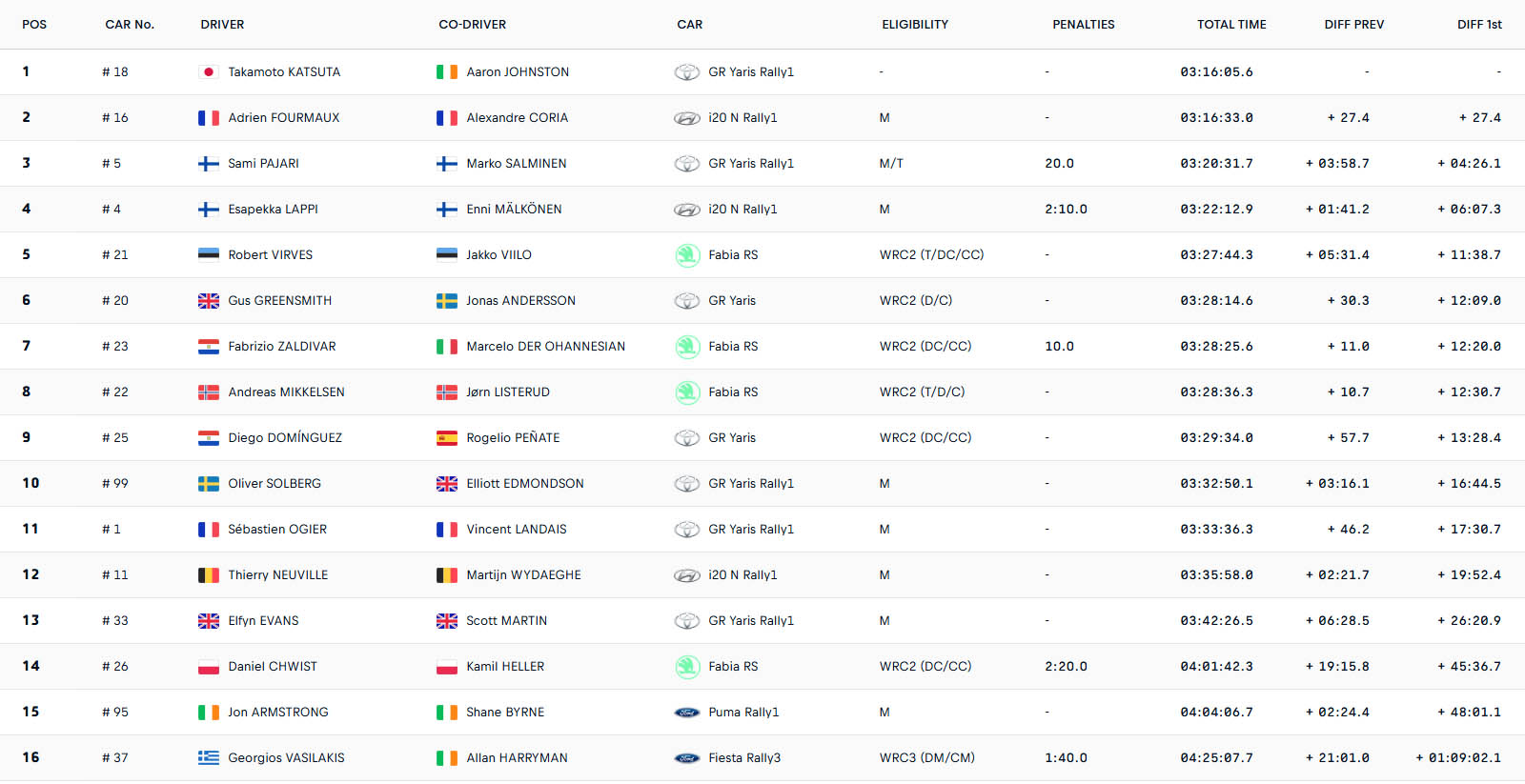Select co-driver Jonas ANDERSSON's name
Viewport: 1525px width, 784px height.
pyautogui.click(x=520, y=301)
